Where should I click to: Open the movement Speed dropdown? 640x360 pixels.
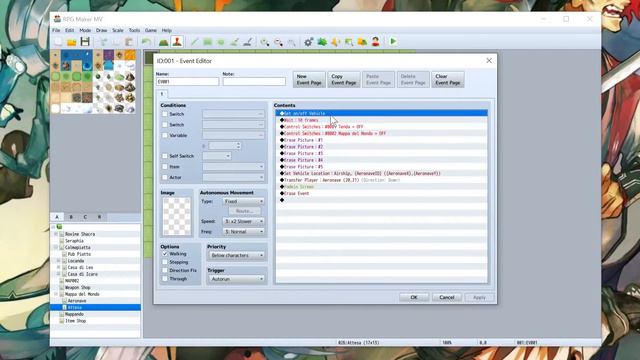(x=244, y=221)
